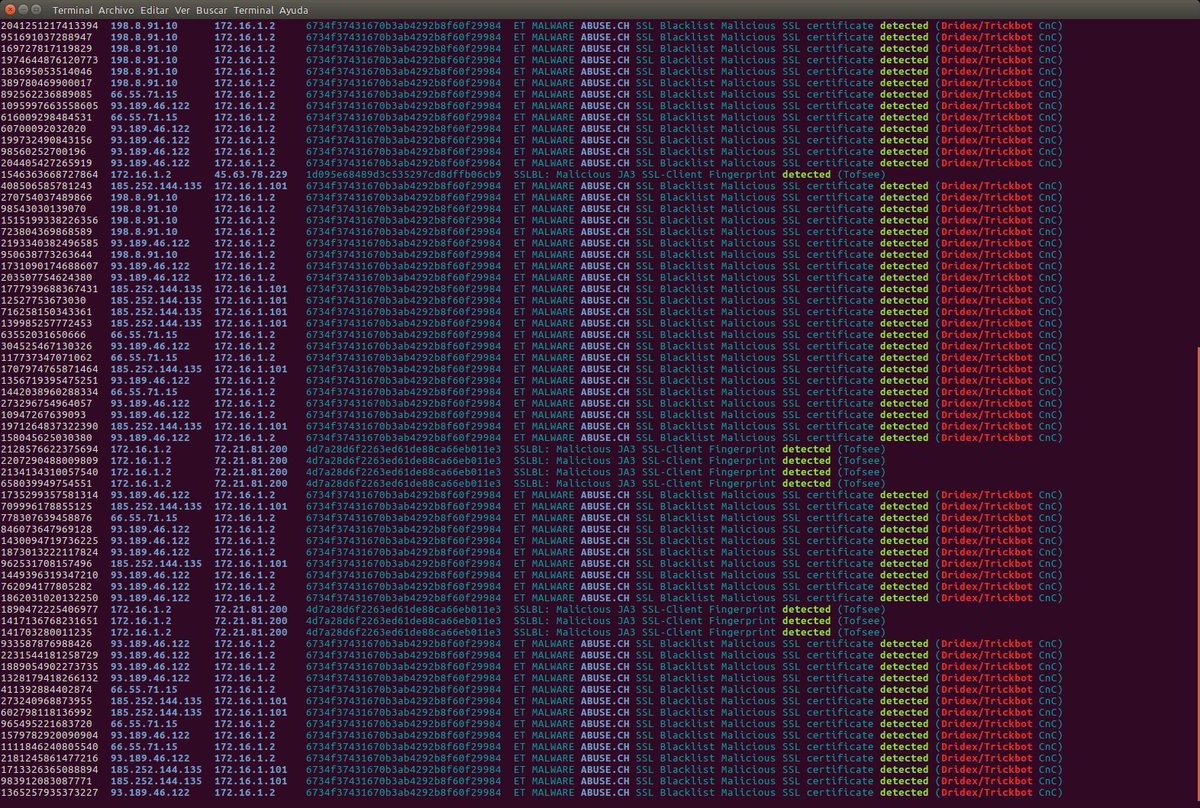Select event ID 2134134310057540
Screen dimensions: 1200x808
tap(50, 472)
